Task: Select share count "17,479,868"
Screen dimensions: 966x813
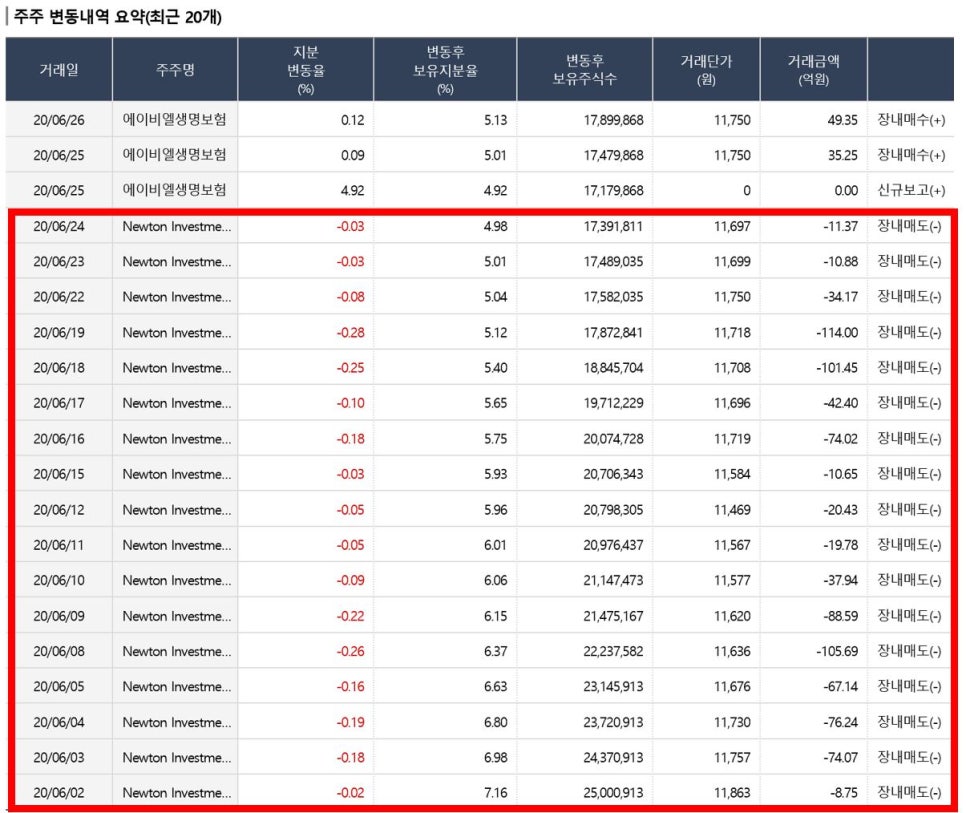Action: click(x=614, y=155)
